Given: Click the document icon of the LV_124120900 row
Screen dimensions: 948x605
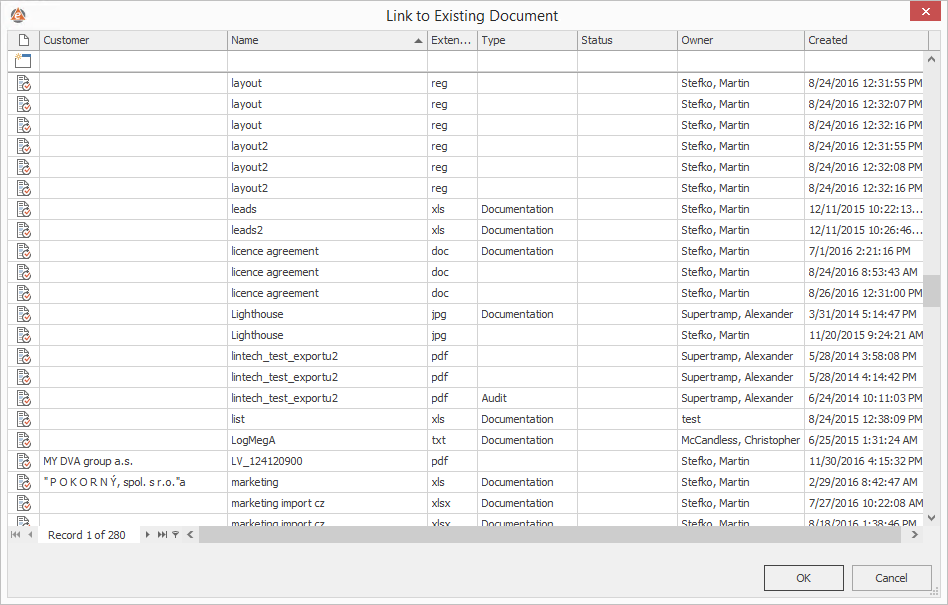Looking at the screenshot, I should point(24,461).
